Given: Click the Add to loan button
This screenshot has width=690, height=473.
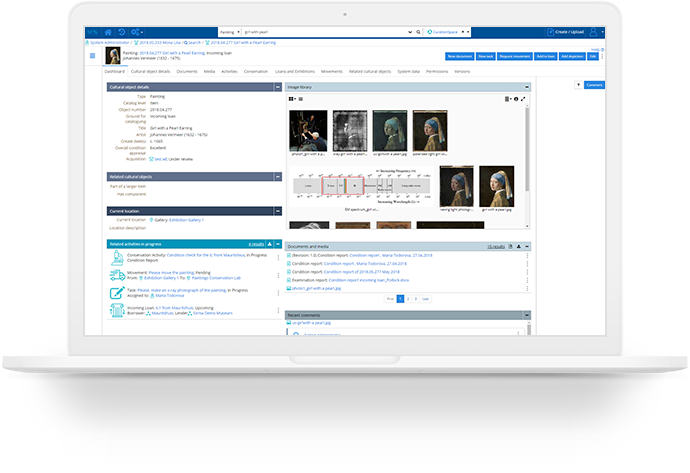Looking at the screenshot, I should [546, 56].
